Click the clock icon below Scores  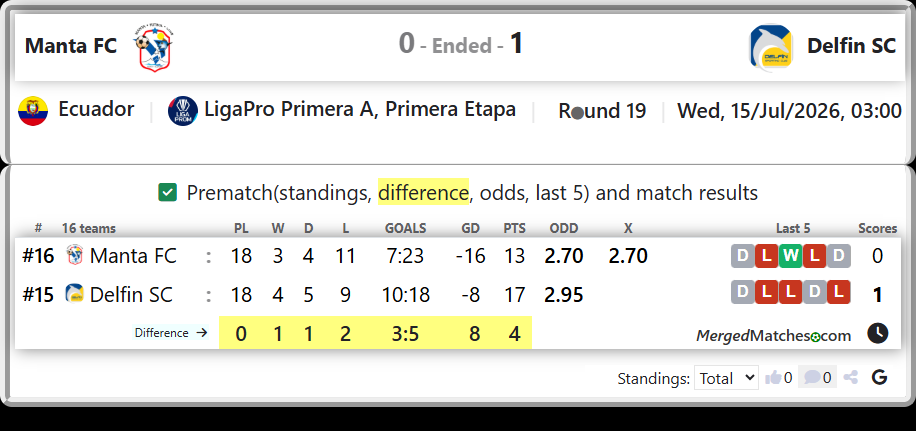click(877, 333)
